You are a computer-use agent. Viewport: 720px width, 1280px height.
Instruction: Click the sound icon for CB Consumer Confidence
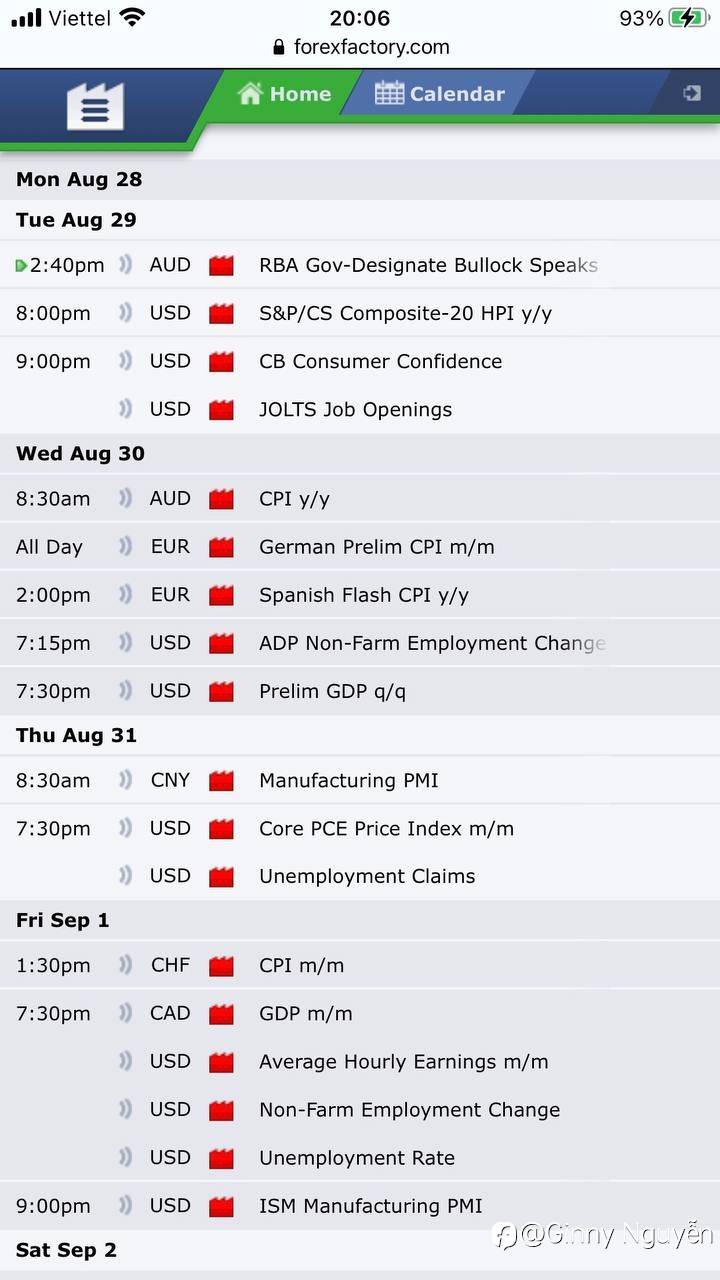pos(125,361)
